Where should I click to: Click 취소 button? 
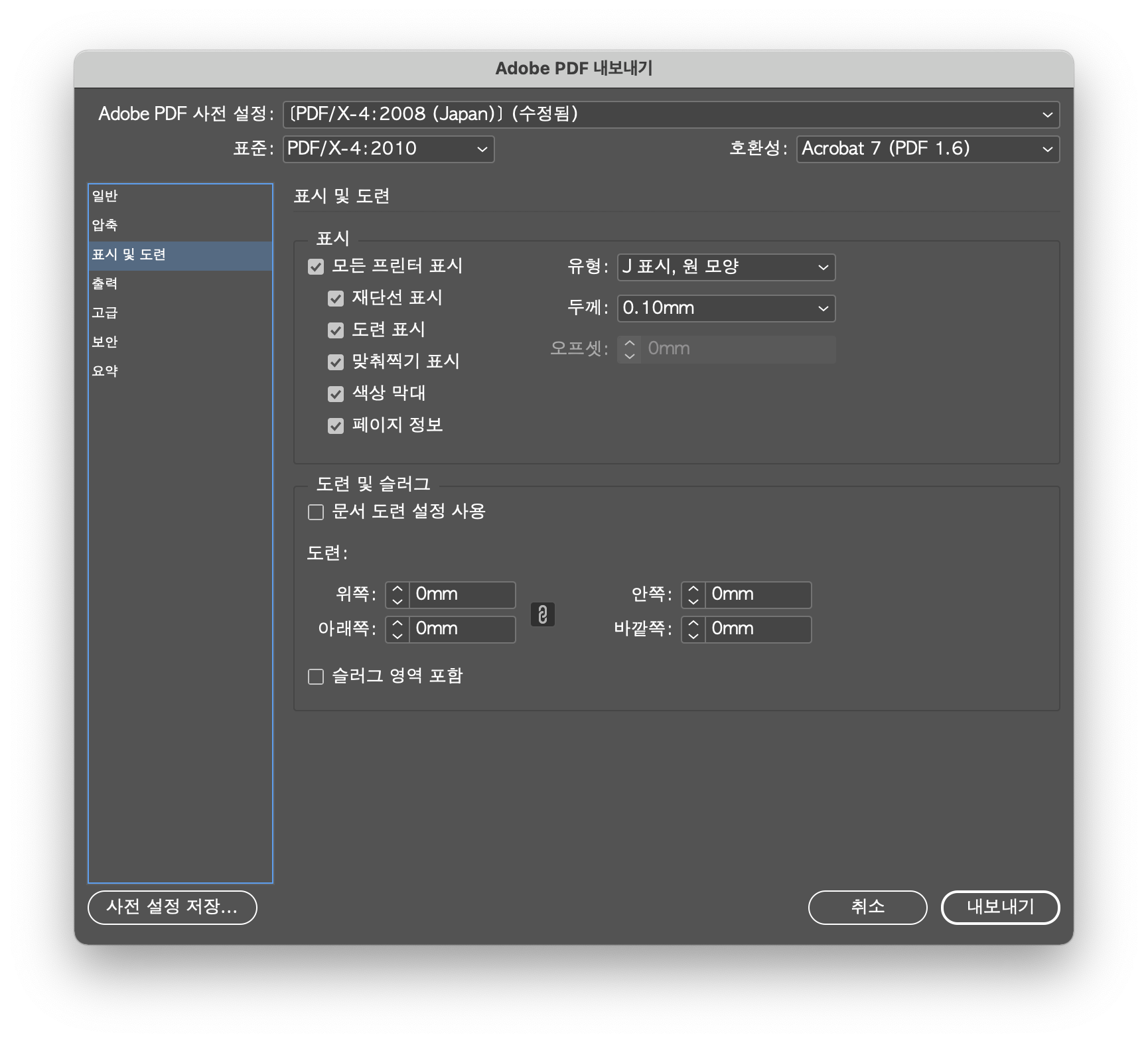[867, 907]
